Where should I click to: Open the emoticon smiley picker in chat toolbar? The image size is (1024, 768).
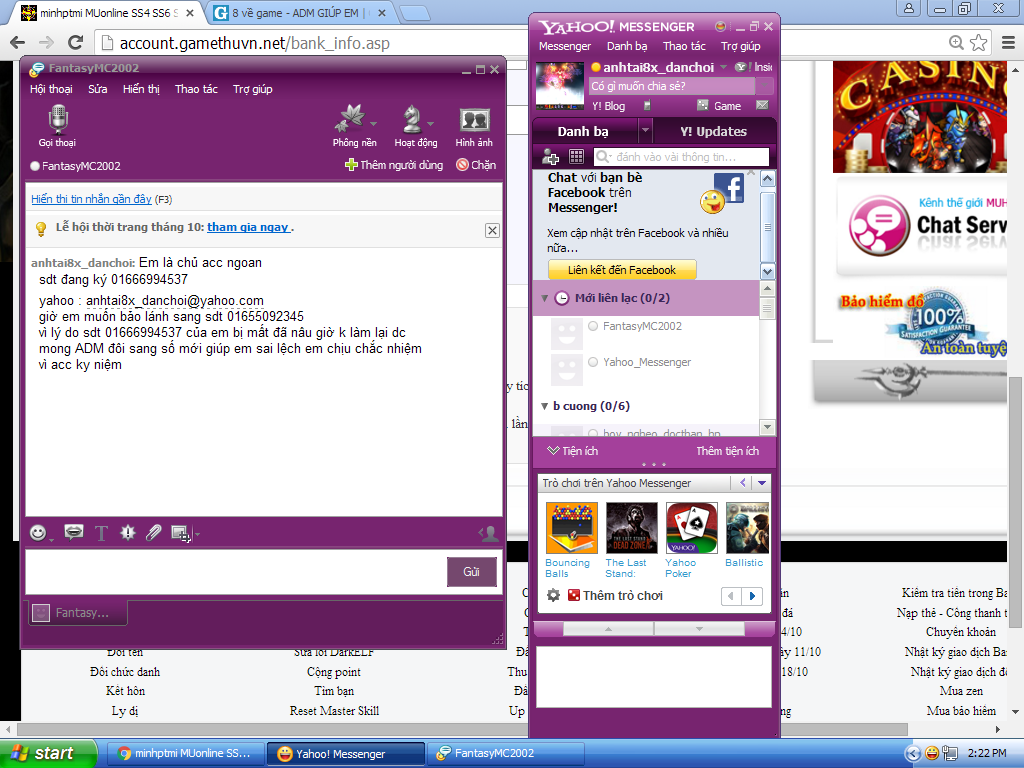pyautogui.click(x=38, y=533)
